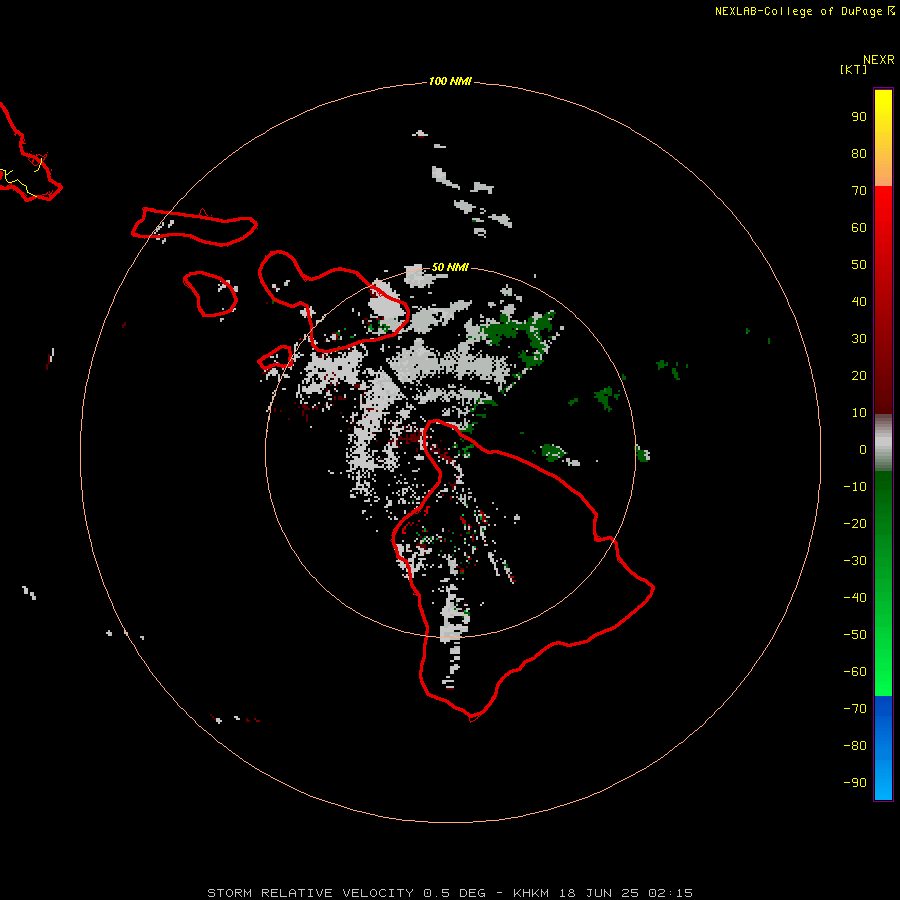Click the -10 value on the velocity scale
The height and width of the screenshot is (900, 900).
pos(855,487)
